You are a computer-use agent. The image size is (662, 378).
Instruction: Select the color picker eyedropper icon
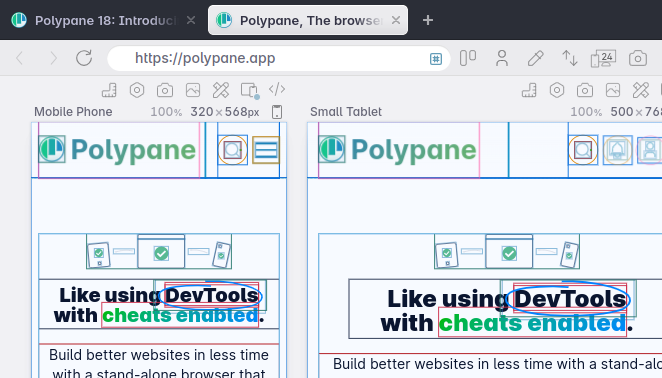point(535,58)
